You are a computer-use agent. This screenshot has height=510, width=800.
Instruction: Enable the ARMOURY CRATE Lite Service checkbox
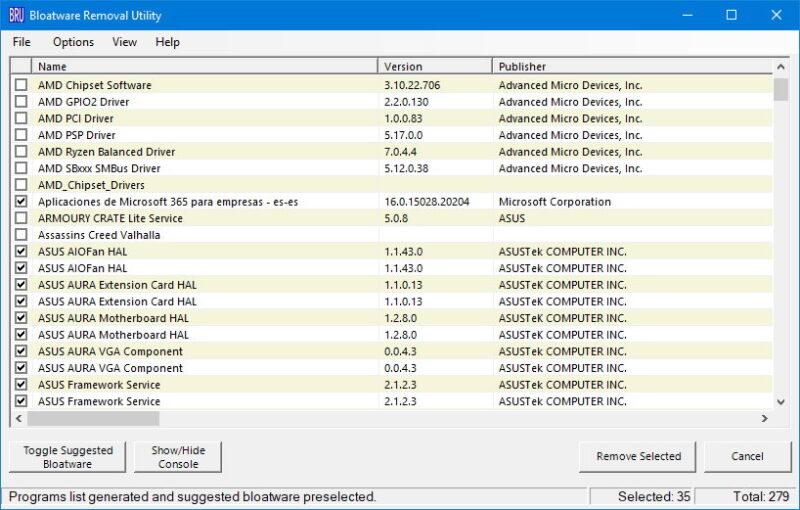(x=21, y=218)
